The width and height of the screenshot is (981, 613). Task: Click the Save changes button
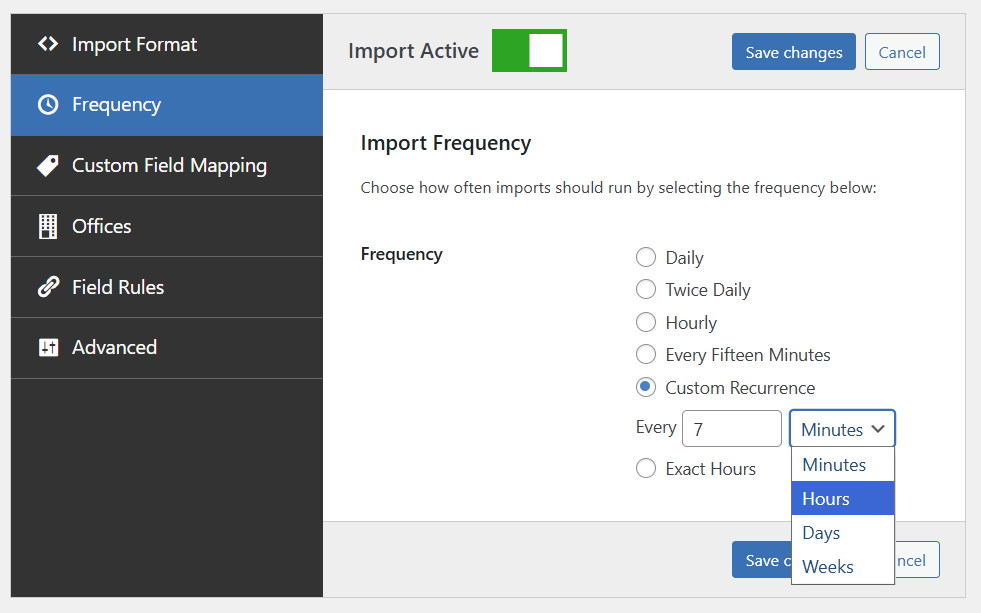click(793, 51)
